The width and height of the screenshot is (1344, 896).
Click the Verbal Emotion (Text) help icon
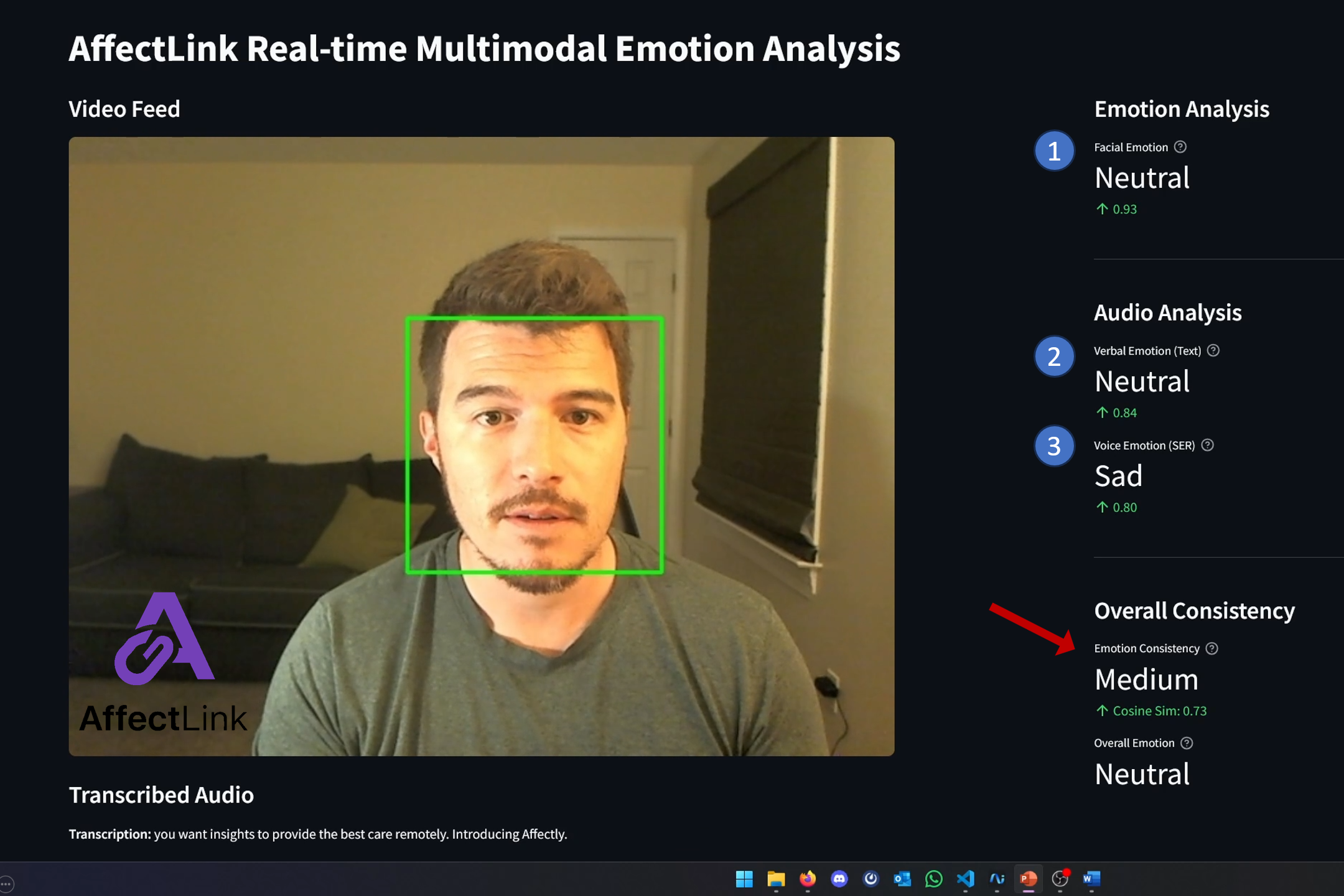1213,350
